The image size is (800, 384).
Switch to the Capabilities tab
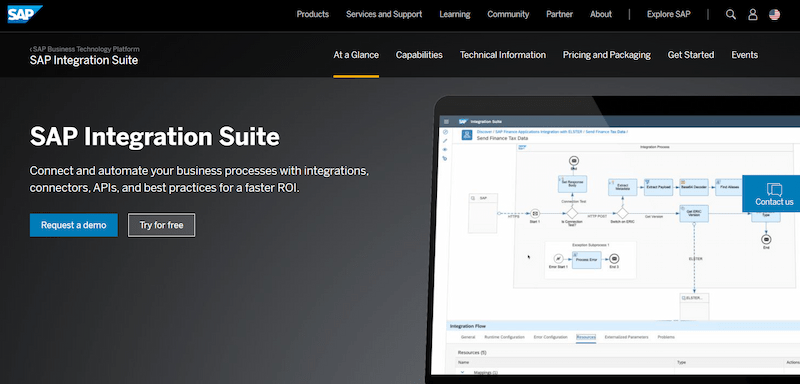click(x=419, y=55)
